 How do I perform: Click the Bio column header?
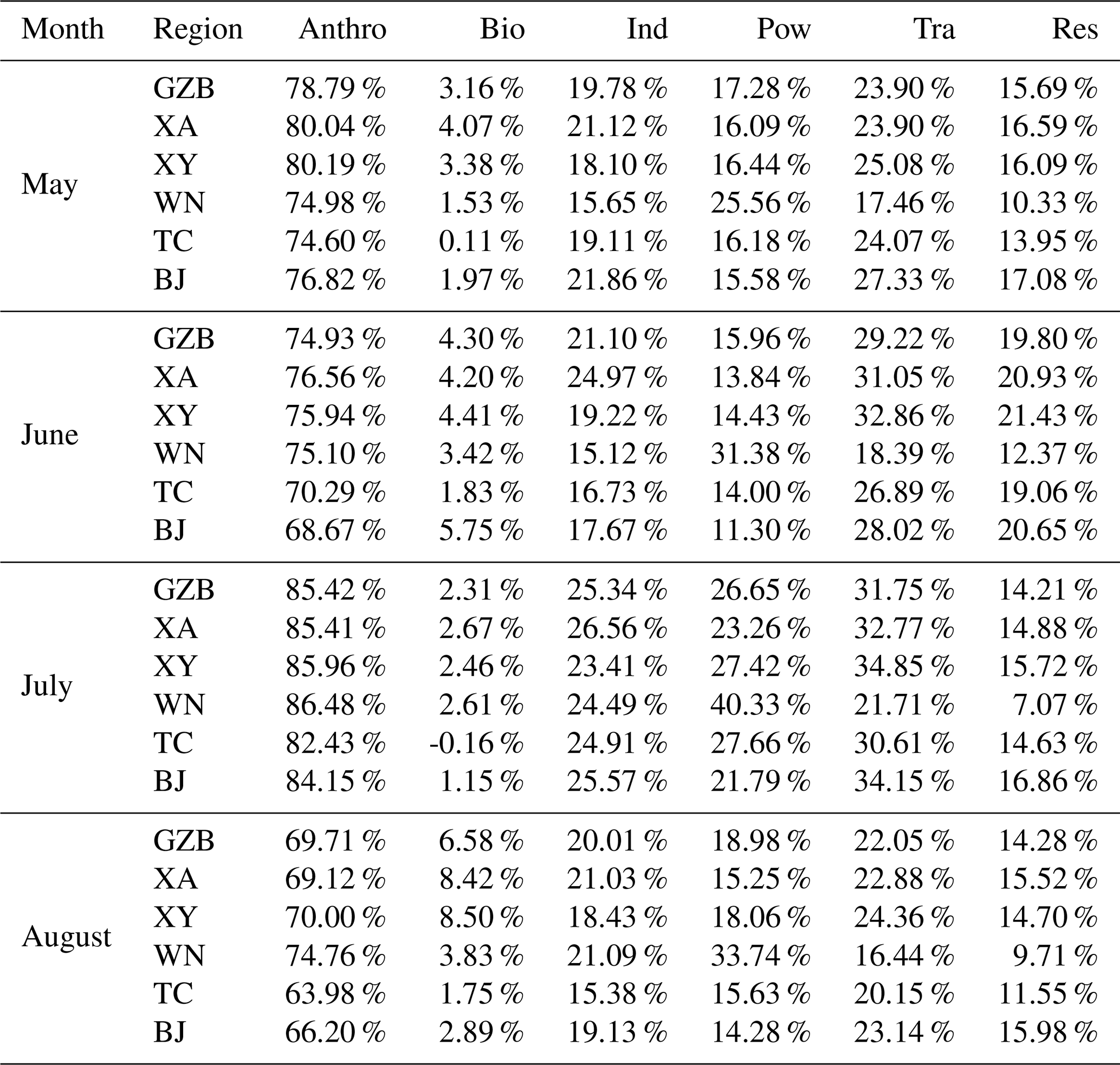coord(502,29)
